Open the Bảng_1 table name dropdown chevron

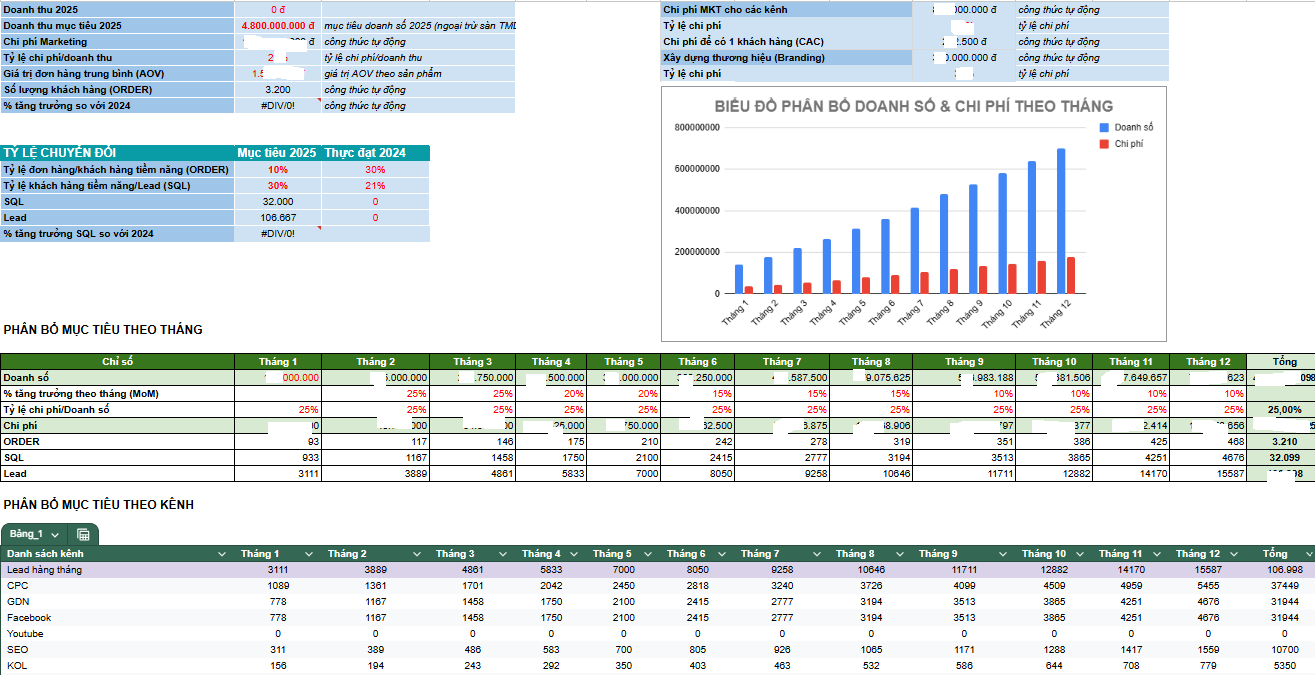[x=55, y=535]
